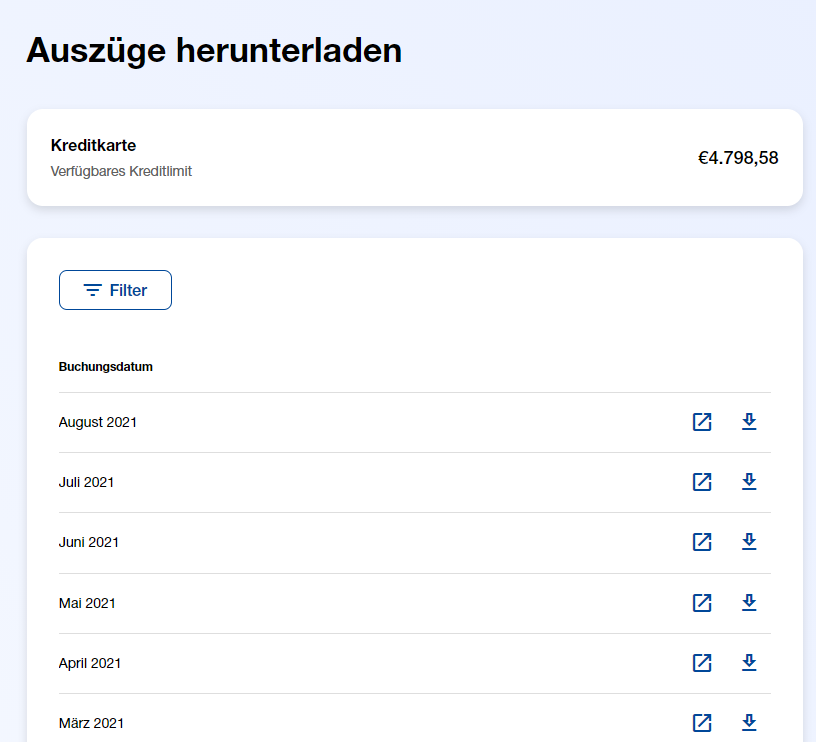
Task: Open April 2021 statement in new window
Action: coord(702,663)
